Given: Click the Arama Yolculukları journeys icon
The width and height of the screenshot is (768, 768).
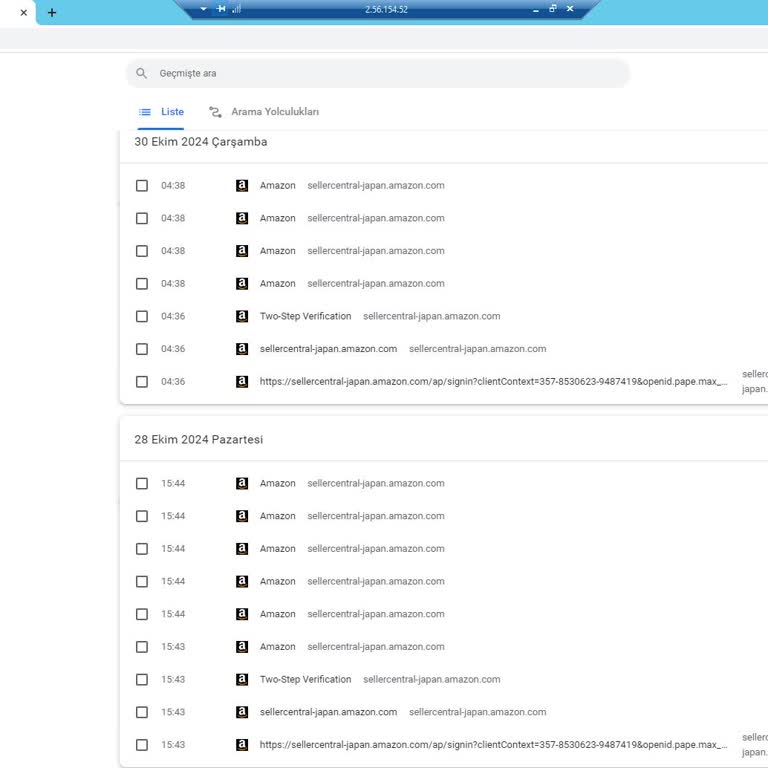Looking at the screenshot, I should pyautogui.click(x=215, y=112).
